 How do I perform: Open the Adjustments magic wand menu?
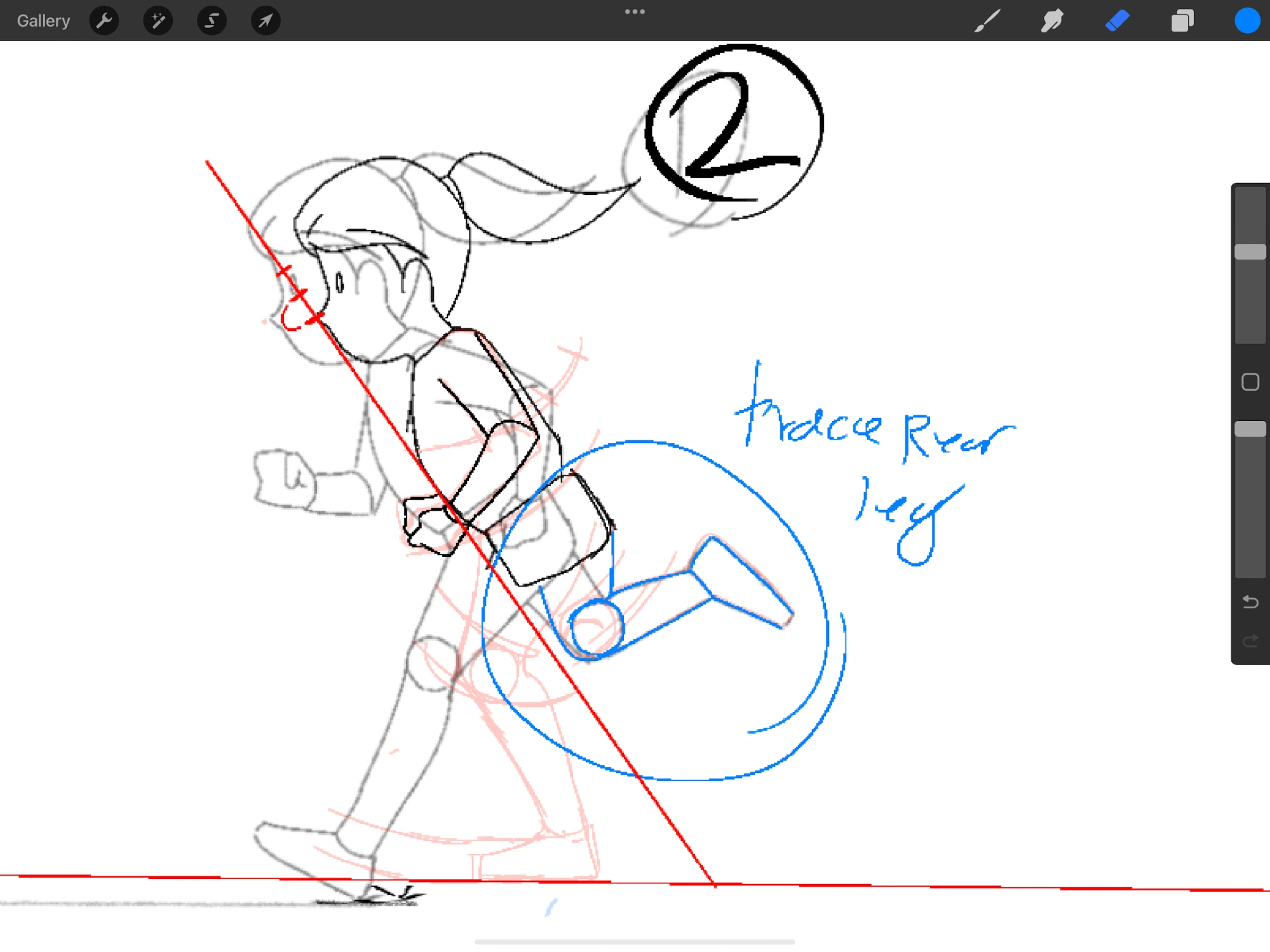158,21
